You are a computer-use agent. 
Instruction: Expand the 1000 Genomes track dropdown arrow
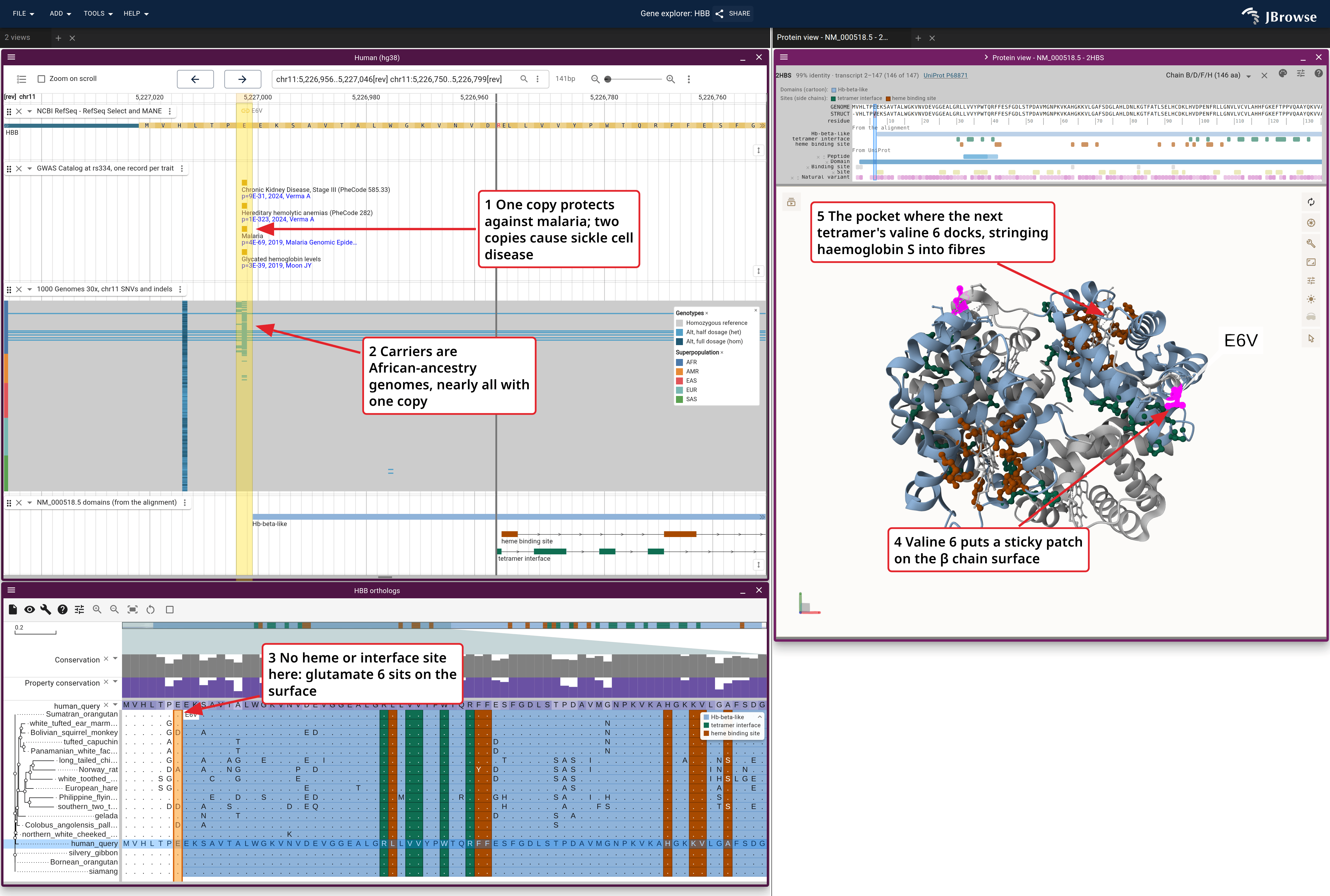29,290
